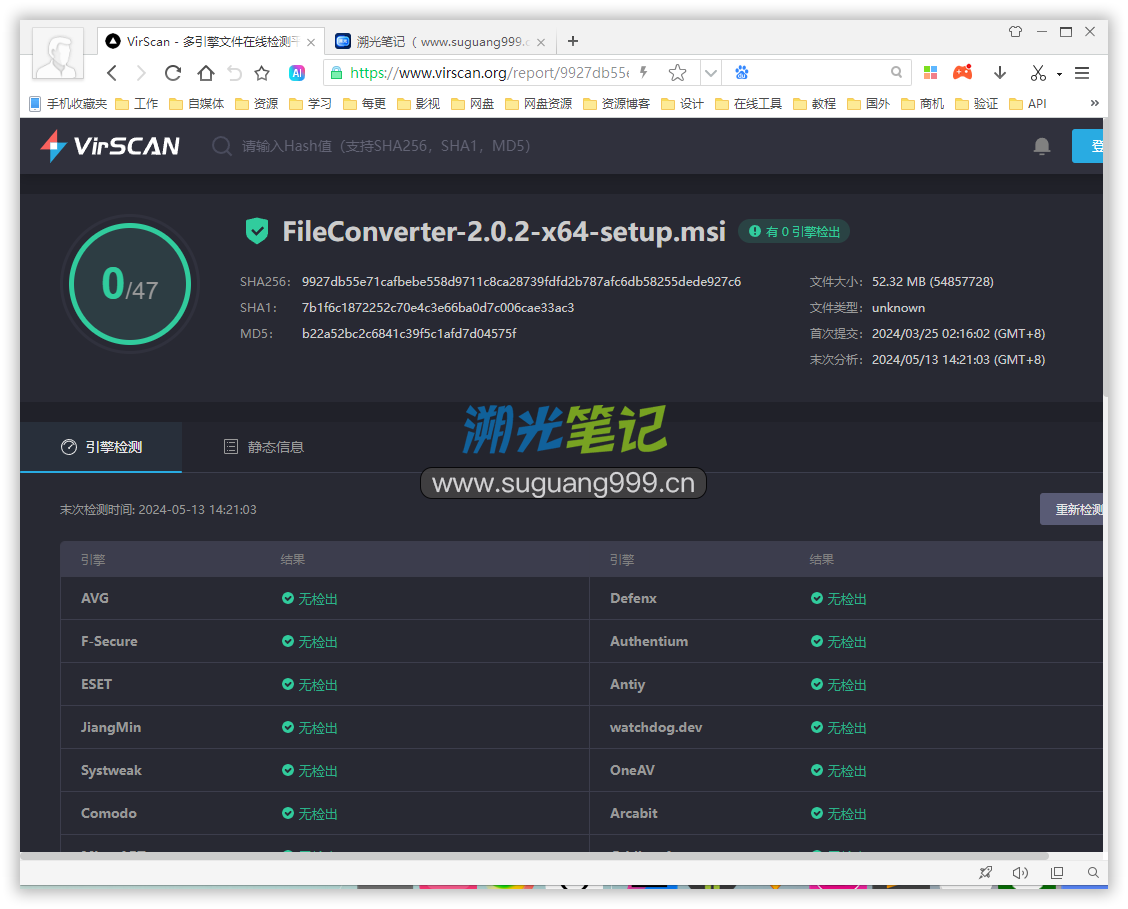
Task: Close the VirScan tab
Action: point(311,42)
